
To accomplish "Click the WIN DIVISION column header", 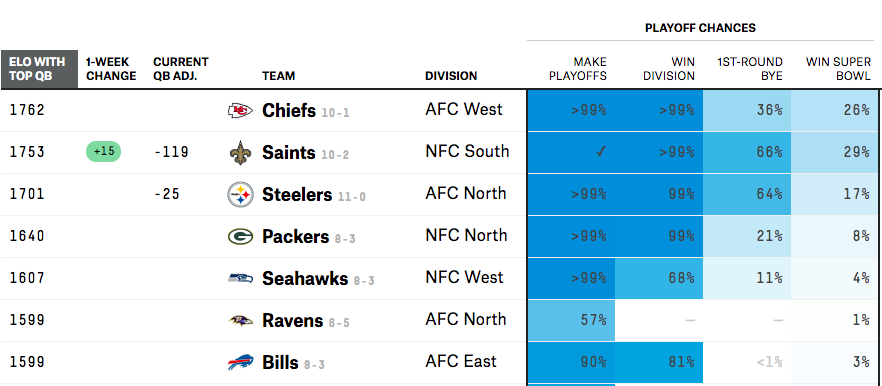I will 669,69.
